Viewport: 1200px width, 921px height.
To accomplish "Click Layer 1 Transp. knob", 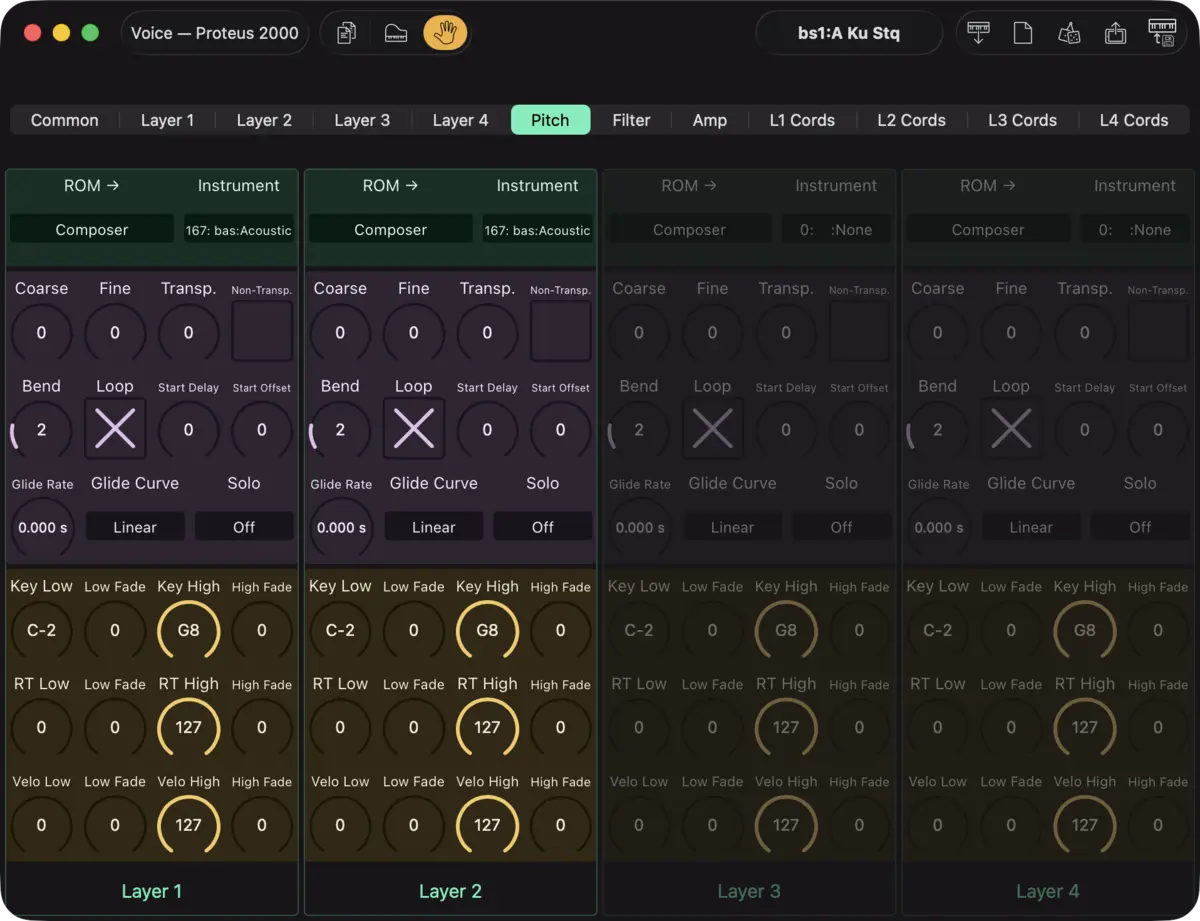I will click(188, 333).
